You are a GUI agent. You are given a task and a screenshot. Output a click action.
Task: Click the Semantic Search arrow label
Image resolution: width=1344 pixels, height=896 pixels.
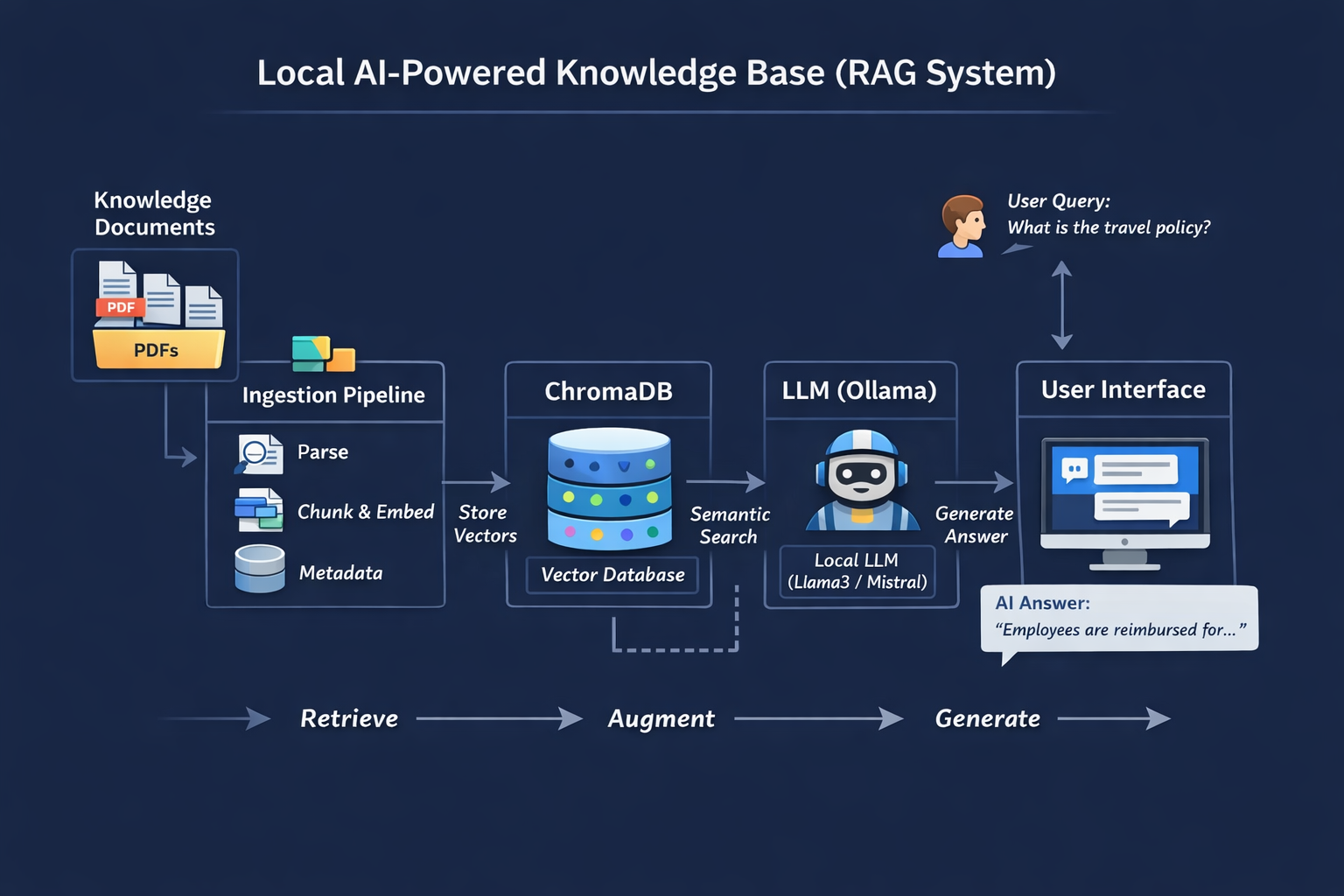click(730, 525)
